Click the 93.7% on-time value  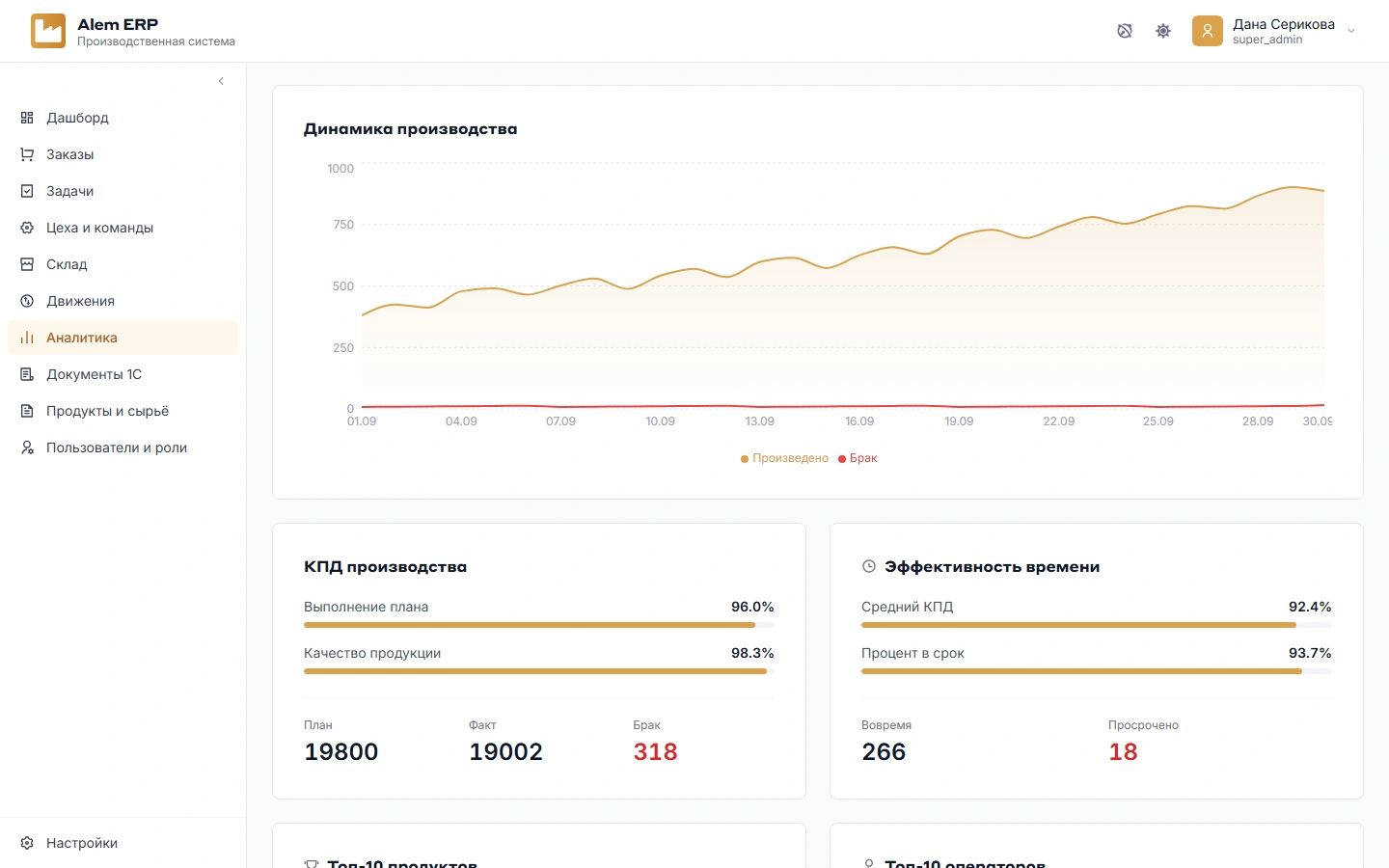tap(1310, 653)
